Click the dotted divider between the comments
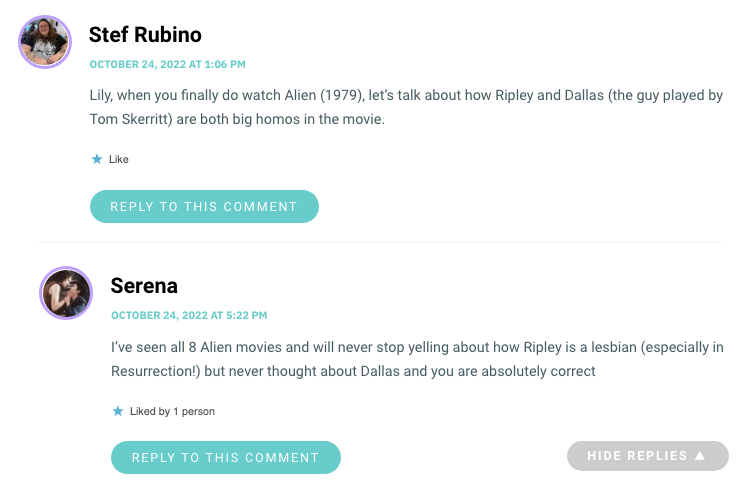 coord(381,242)
